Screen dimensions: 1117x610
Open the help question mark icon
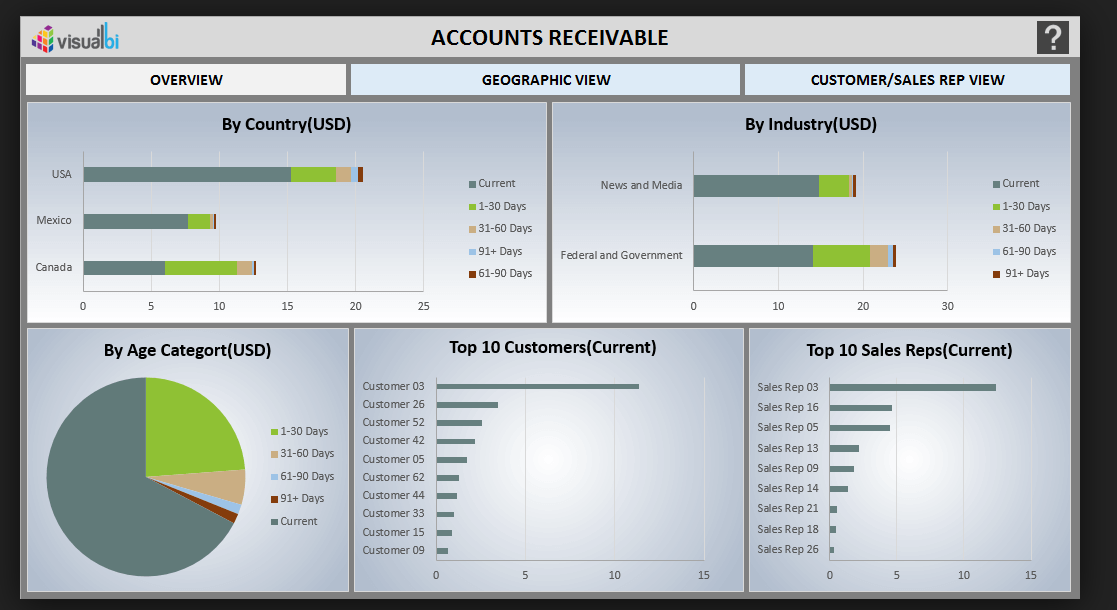(x=1052, y=38)
